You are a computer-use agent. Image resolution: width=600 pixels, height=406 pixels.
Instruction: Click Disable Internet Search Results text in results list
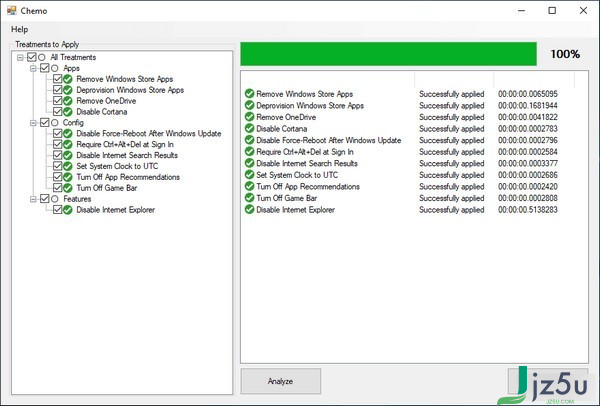click(307, 163)
